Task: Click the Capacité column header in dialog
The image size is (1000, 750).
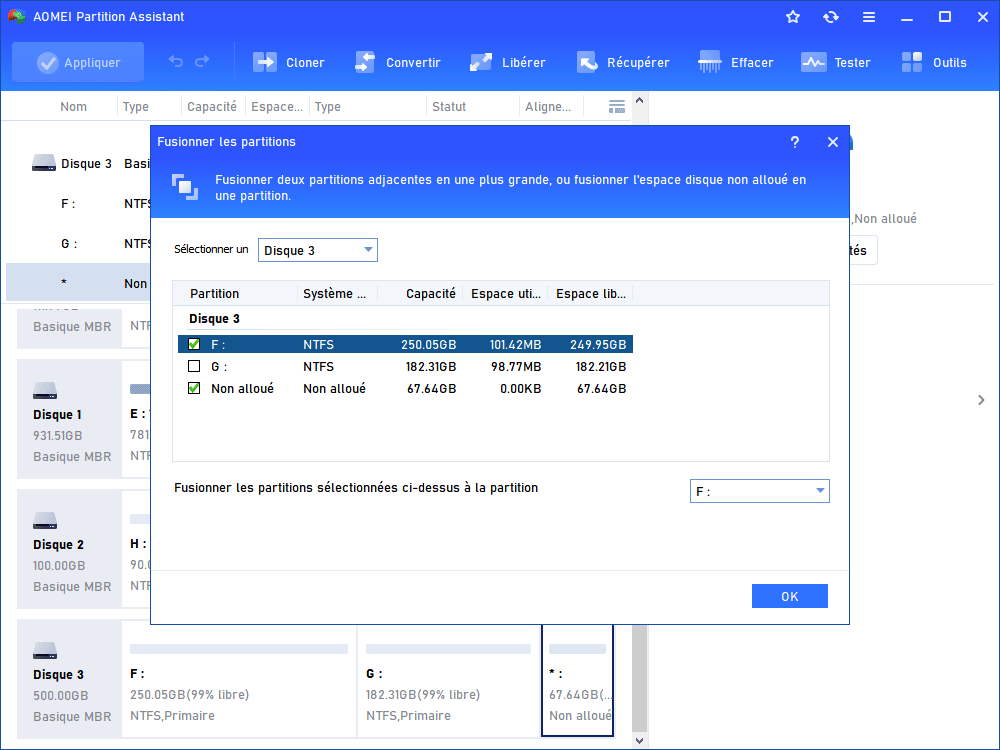Action: [x=430, y=293]
